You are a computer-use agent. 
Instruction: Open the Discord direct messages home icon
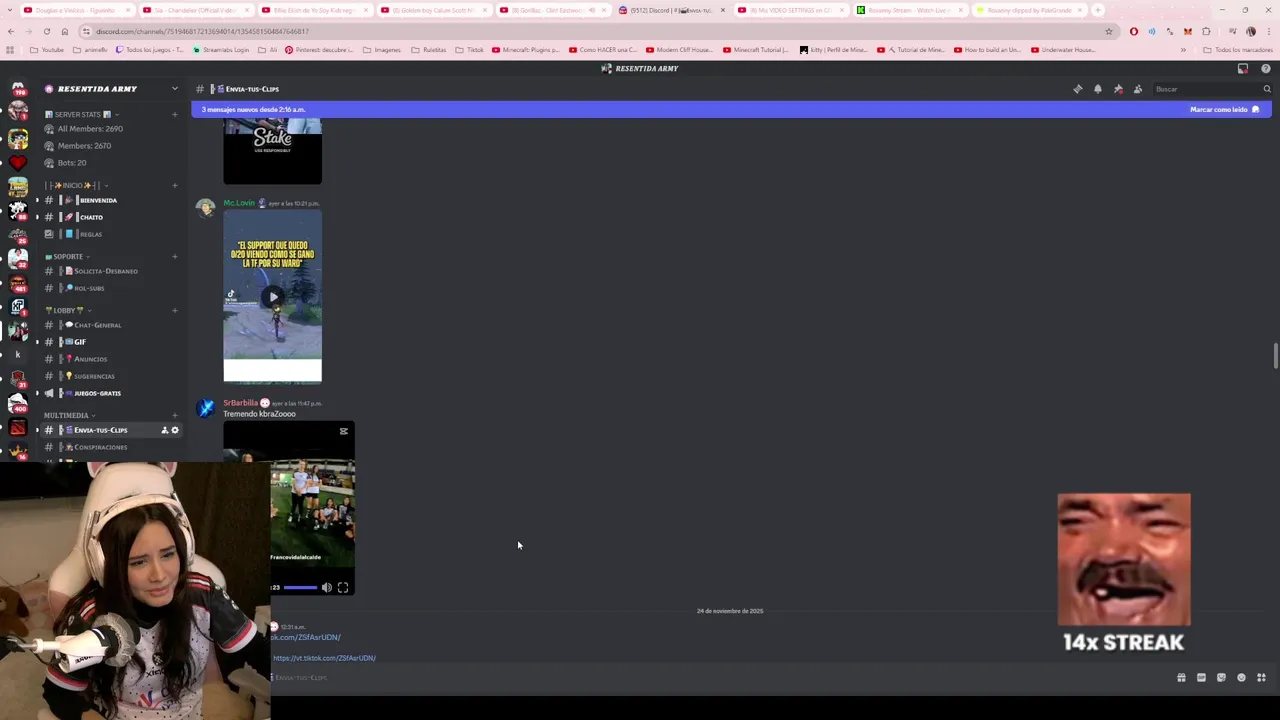18,89
